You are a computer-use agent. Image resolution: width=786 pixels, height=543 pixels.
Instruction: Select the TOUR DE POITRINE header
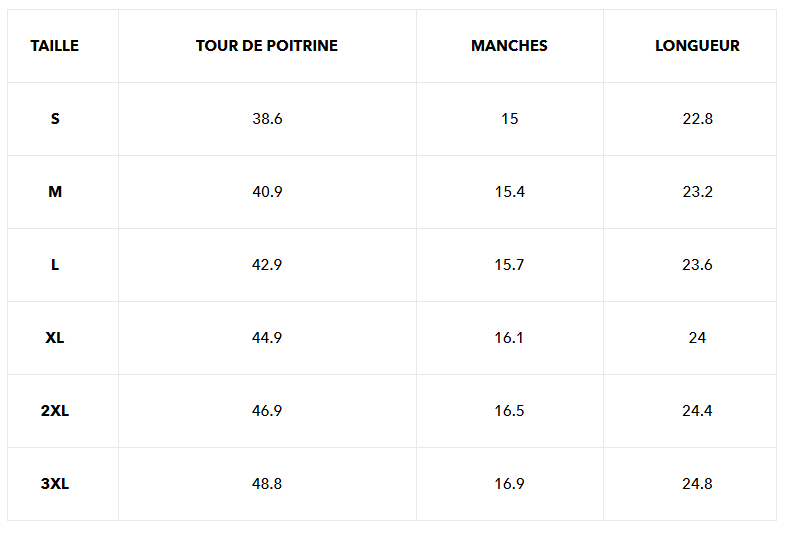(267, 46)
